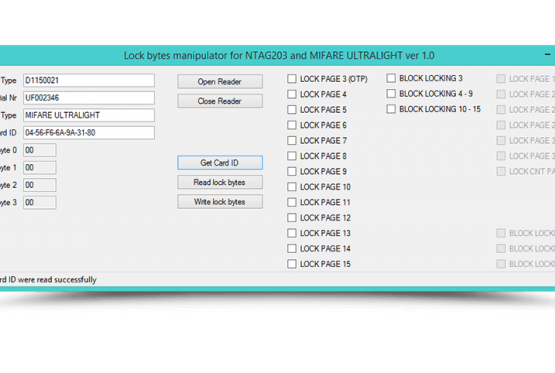This screenshot has width=555, height=373.
Task: Click the Read lock bytes button
Action: pos(220,182)
